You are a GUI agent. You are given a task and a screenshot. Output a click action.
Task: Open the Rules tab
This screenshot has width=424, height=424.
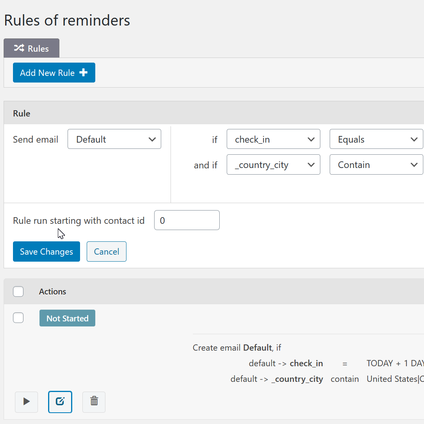click(32, 48)
